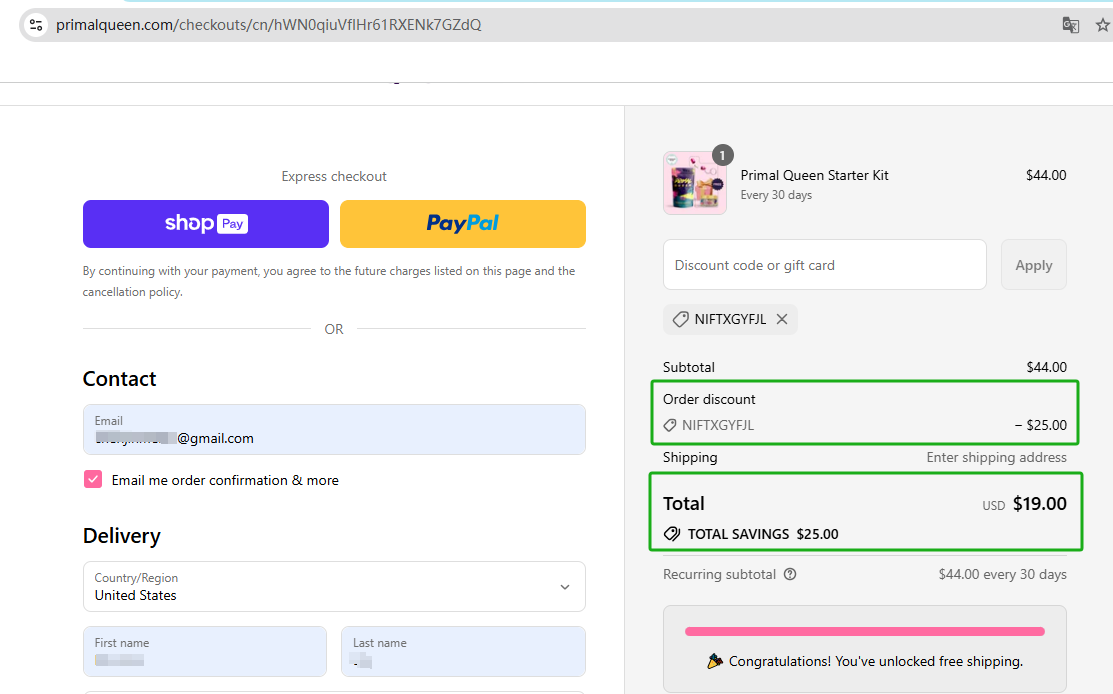1113x694 pixels.
Task: Click the '$19.00' total amount
Action: [1039, 504]
